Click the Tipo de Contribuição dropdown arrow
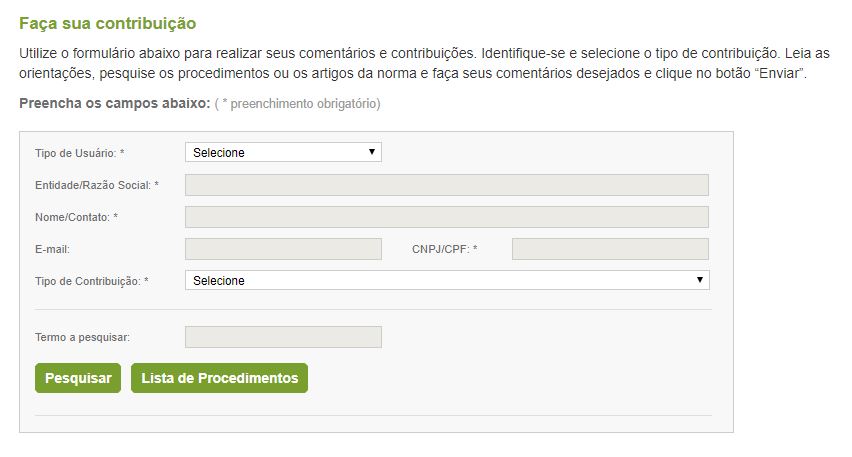This screenshot has width=852, height=457. tap(700, 280)
